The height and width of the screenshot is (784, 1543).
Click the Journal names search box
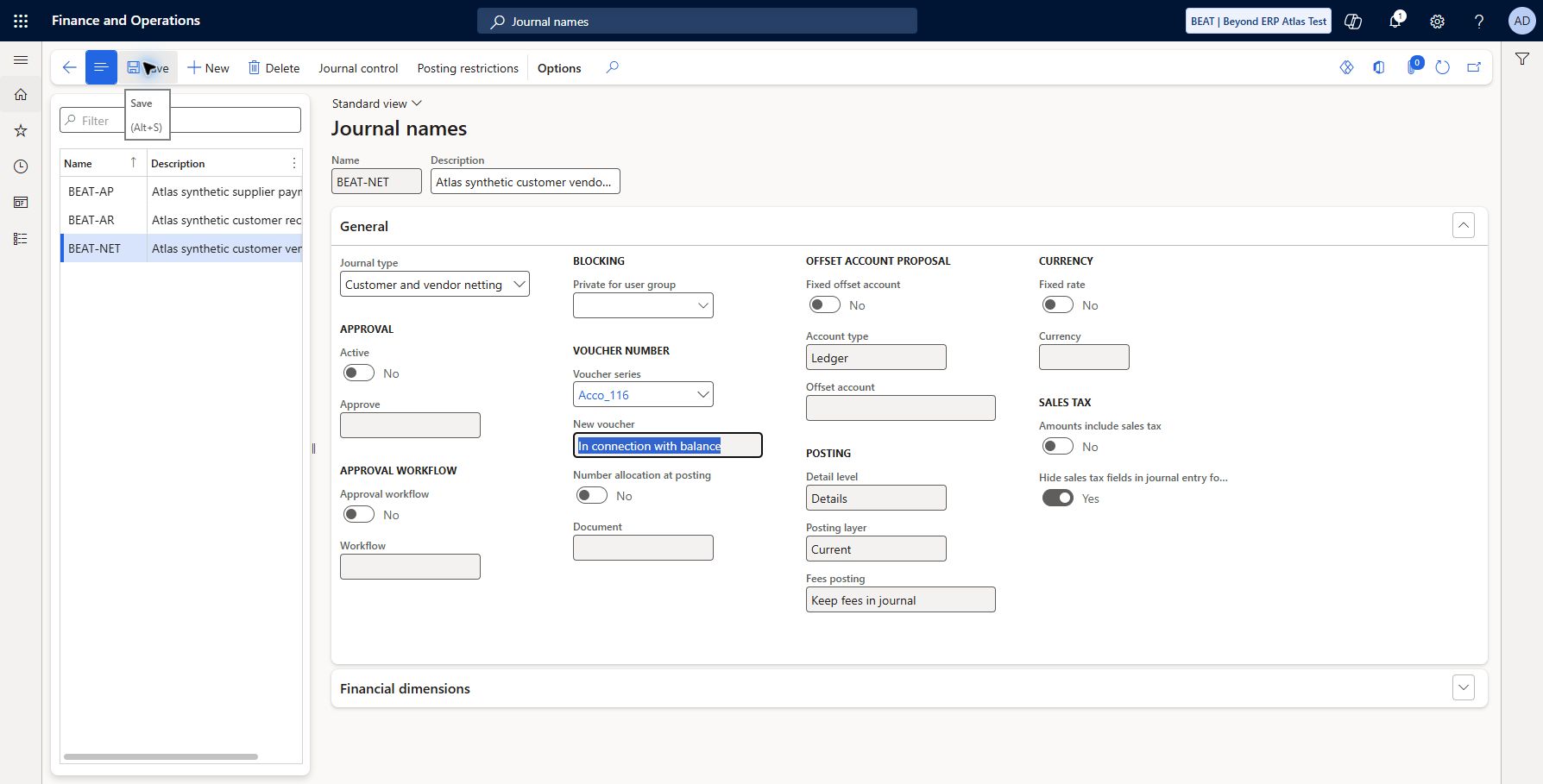pyautogui.click(x=697, y=21)
